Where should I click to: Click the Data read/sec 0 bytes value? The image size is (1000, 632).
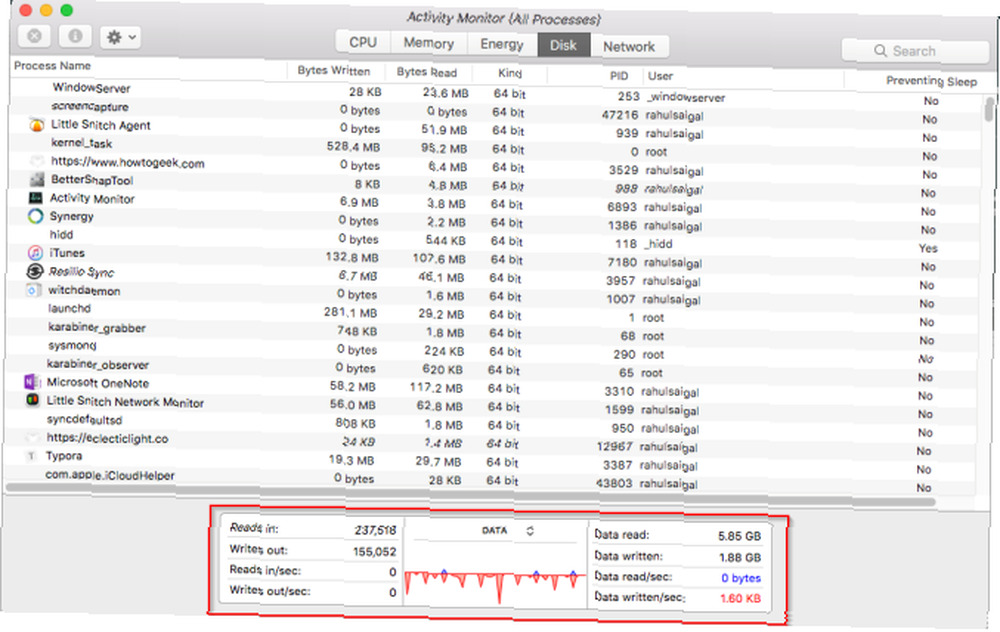tap(741, 578)
